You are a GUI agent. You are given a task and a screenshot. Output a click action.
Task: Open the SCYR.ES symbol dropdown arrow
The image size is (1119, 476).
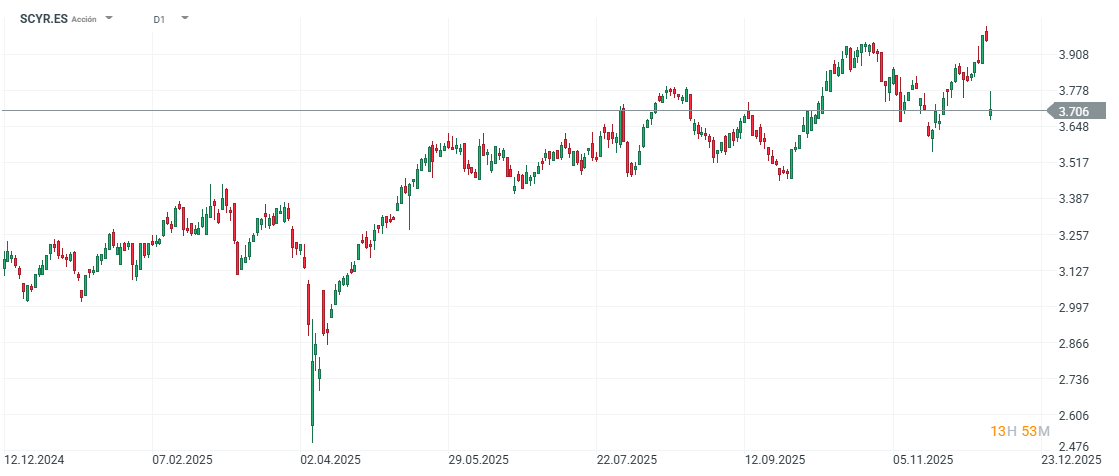tap(109, 19)
